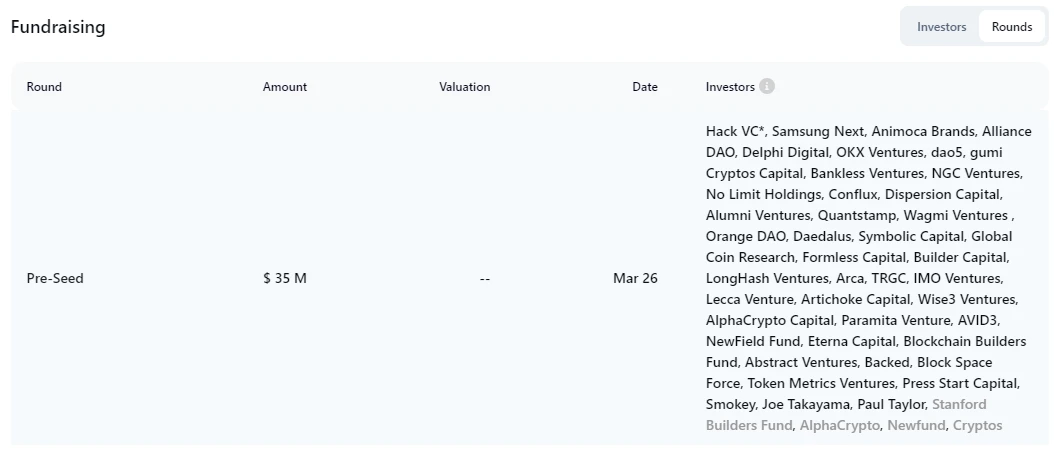1054x450 pixels.
Task: Select the Rounds tab
Action: [x=1011, y=27]
